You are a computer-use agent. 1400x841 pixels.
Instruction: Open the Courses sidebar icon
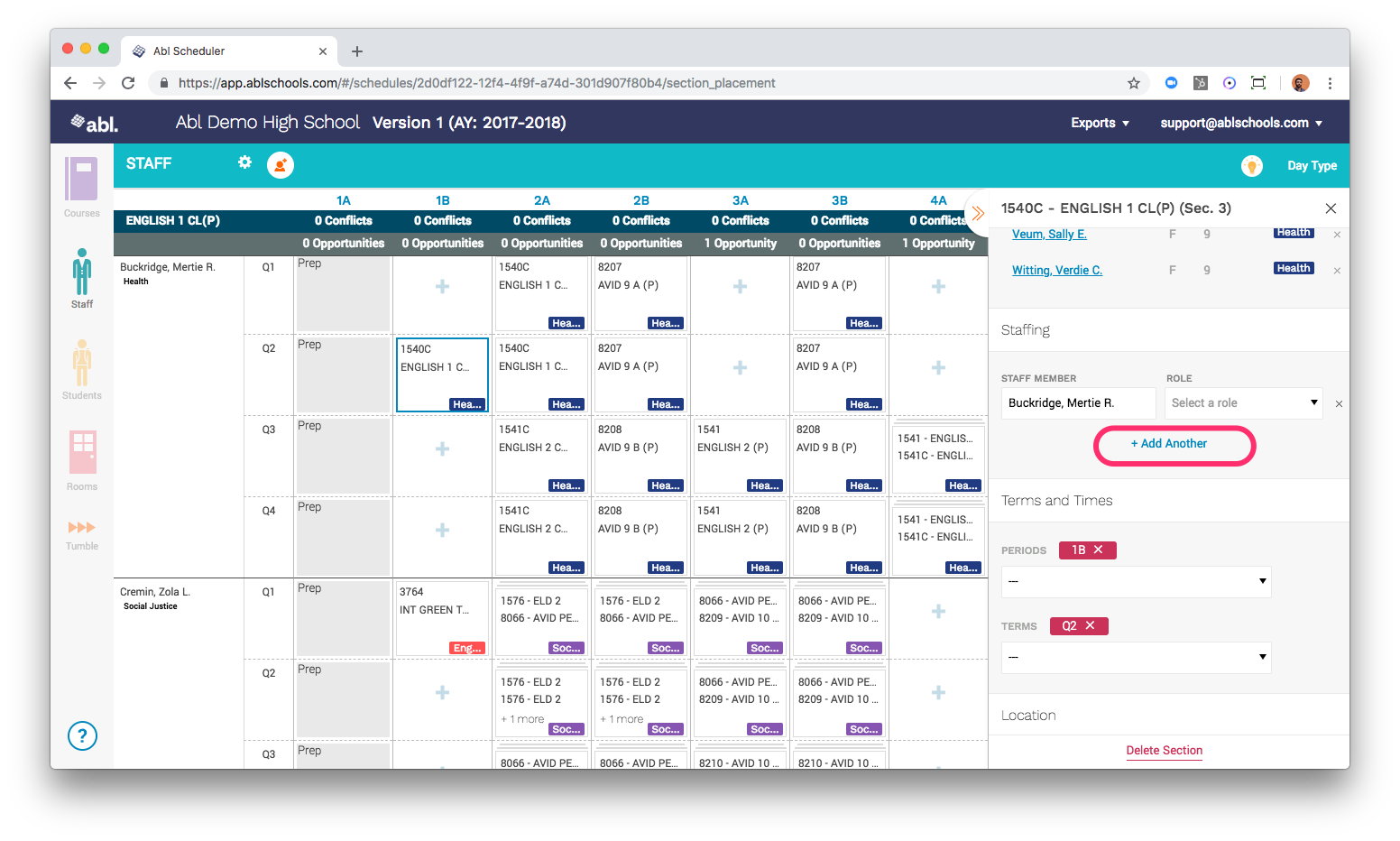pos(81,180)
